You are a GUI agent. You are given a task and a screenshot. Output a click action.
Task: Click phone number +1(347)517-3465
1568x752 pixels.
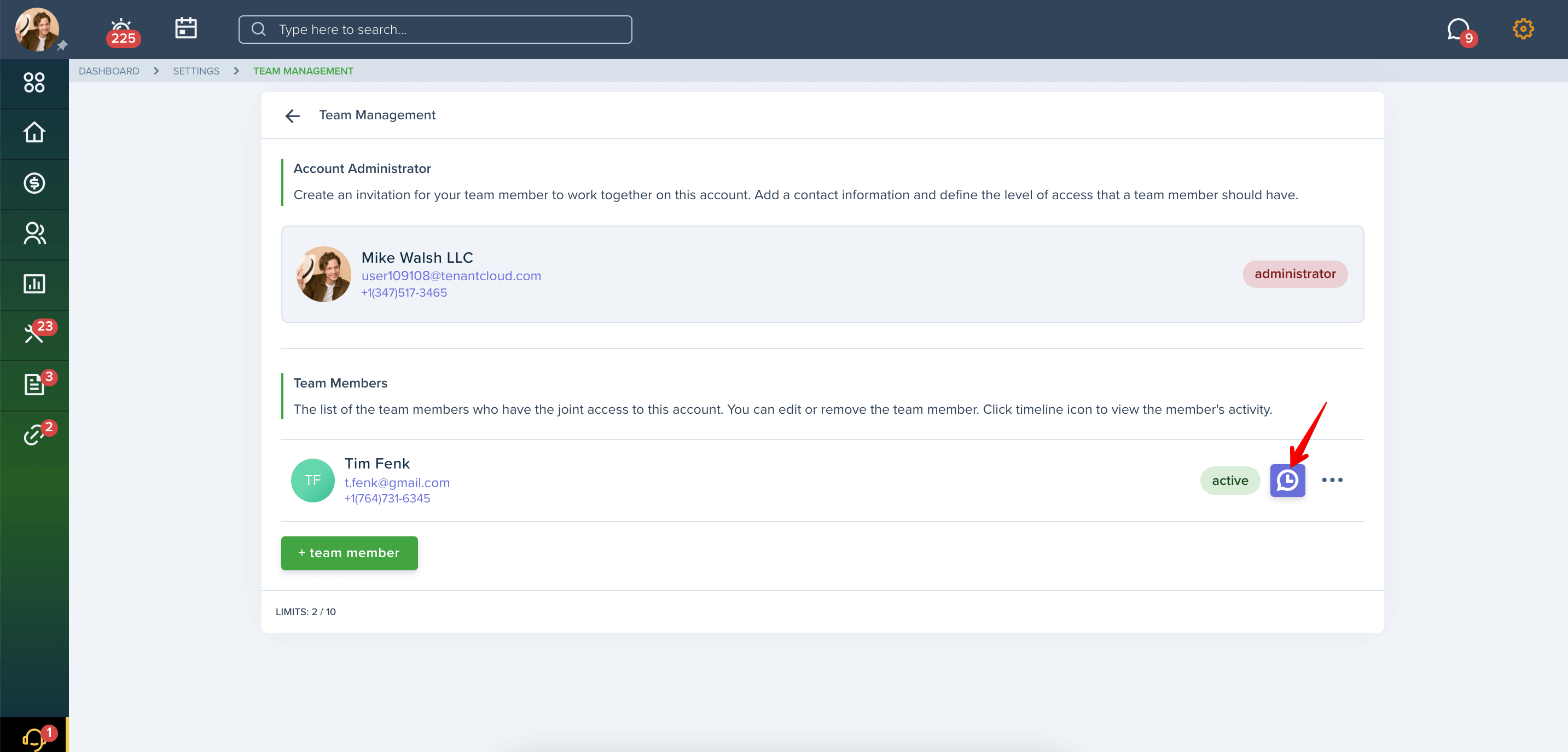404,293
